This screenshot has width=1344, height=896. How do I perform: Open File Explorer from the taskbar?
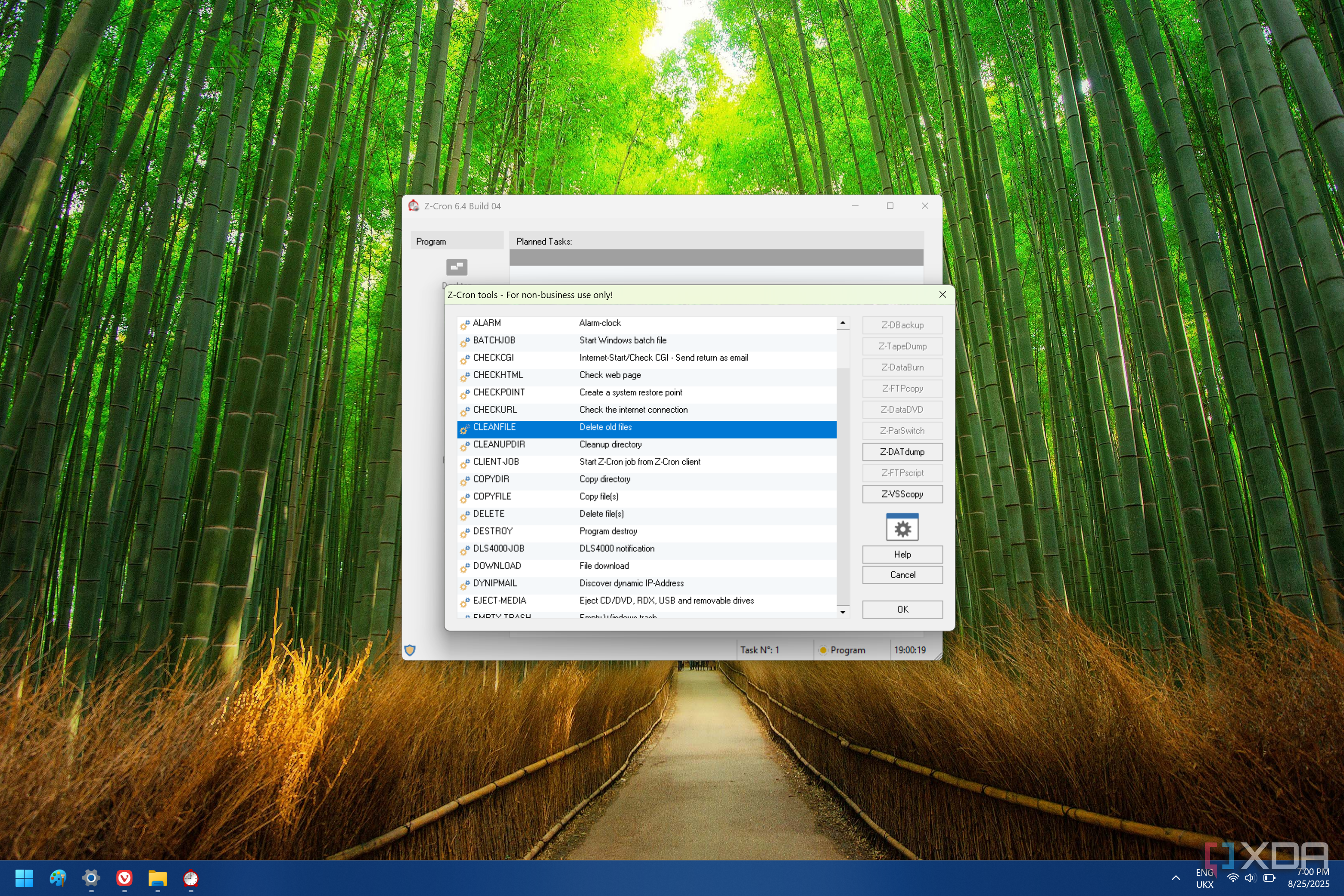(x=157, y=878)
